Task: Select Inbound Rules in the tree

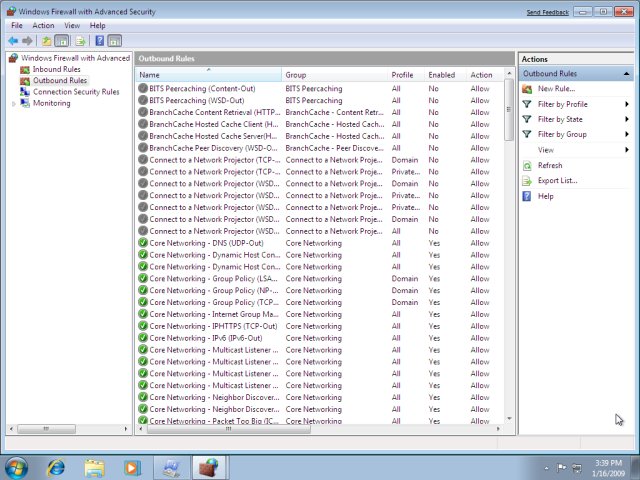Action: [x=57, y=69]
